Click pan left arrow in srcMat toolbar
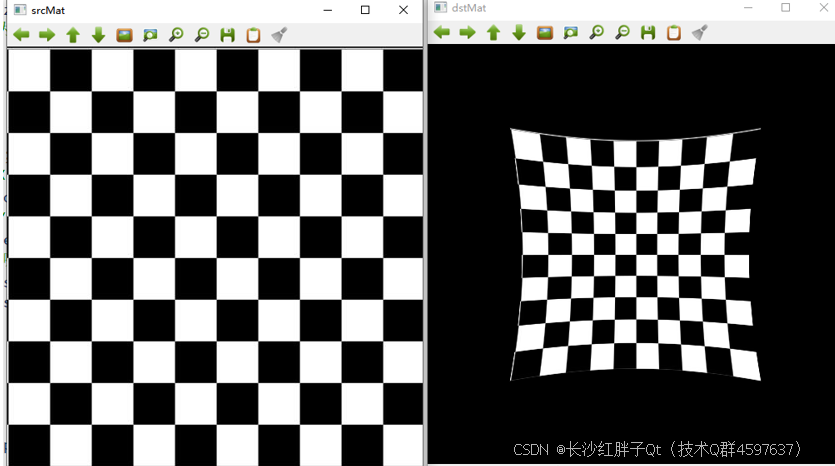Viewport: 835px width, 466px height. click(x=21, y=35)
